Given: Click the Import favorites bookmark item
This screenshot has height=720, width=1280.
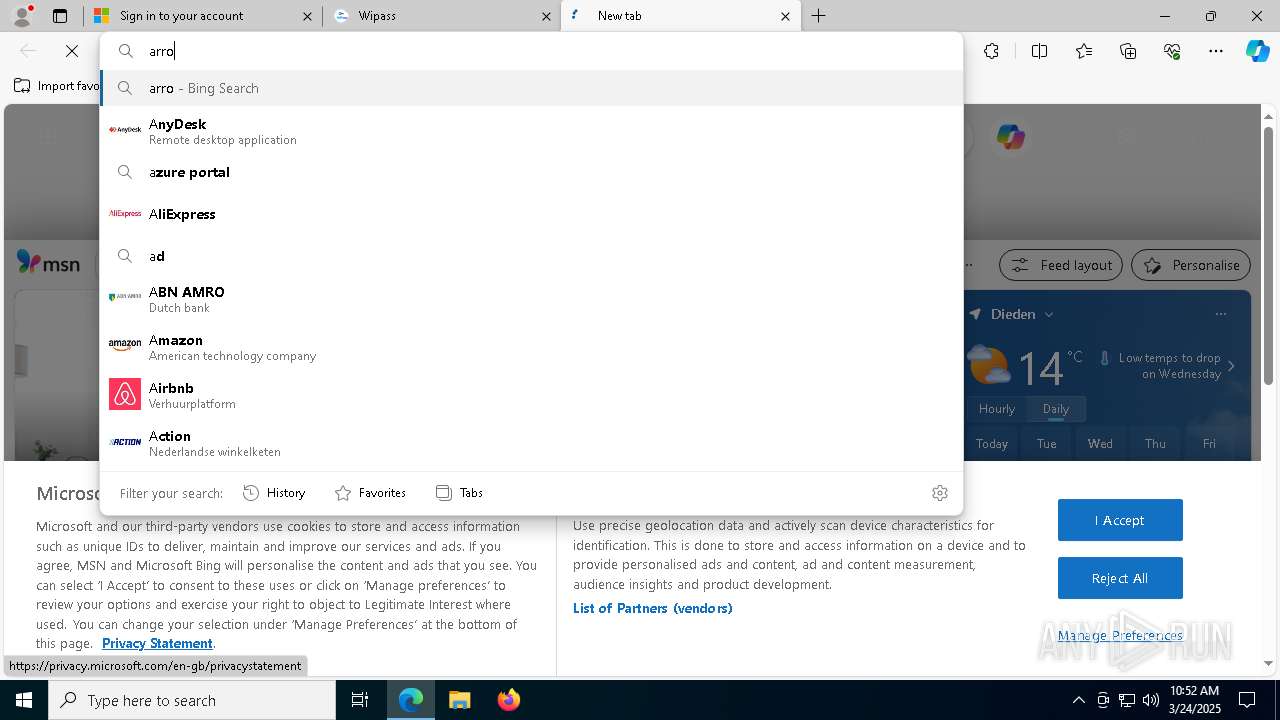Looking at the screenshot, I should [57, 86].
